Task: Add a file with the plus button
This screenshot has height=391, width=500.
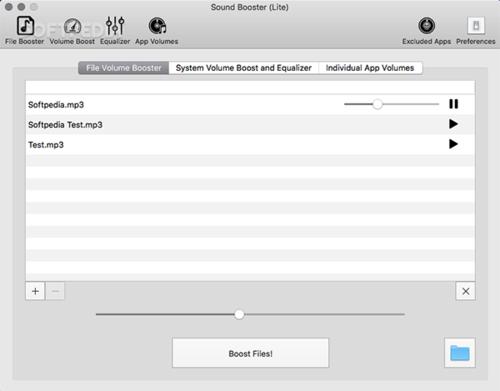Action: 35,291
